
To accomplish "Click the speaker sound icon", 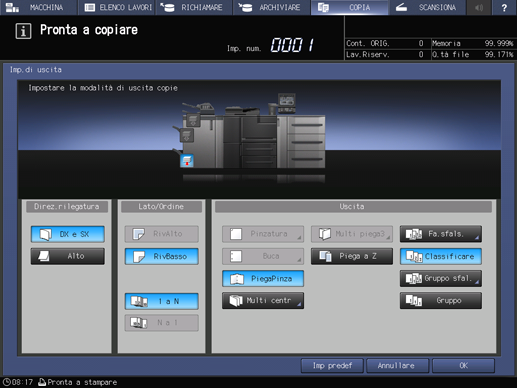I will point(479,7).
